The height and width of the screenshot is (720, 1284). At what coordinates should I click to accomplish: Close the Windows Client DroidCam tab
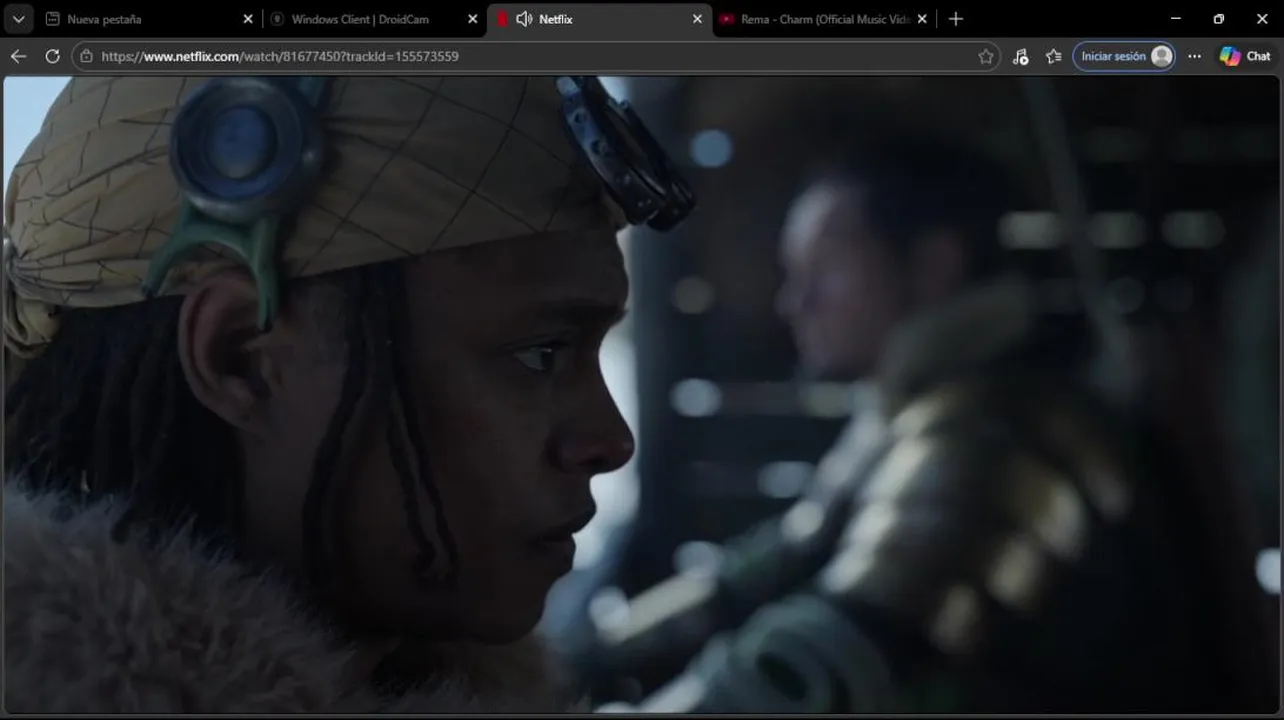[473, 19]
